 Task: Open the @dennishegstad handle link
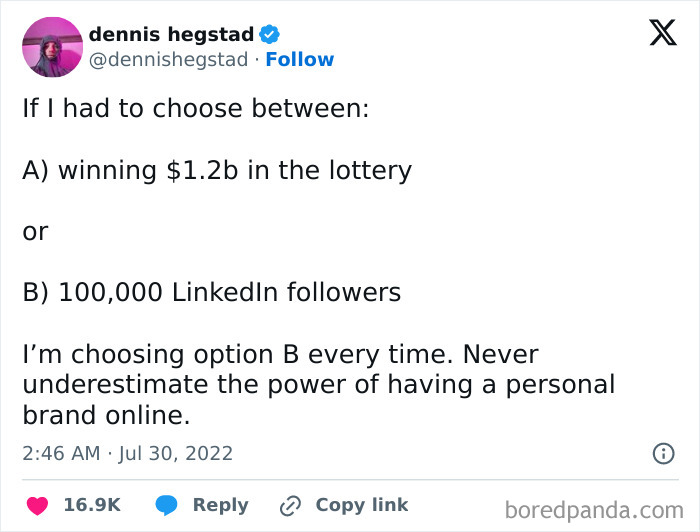[168, 60]
